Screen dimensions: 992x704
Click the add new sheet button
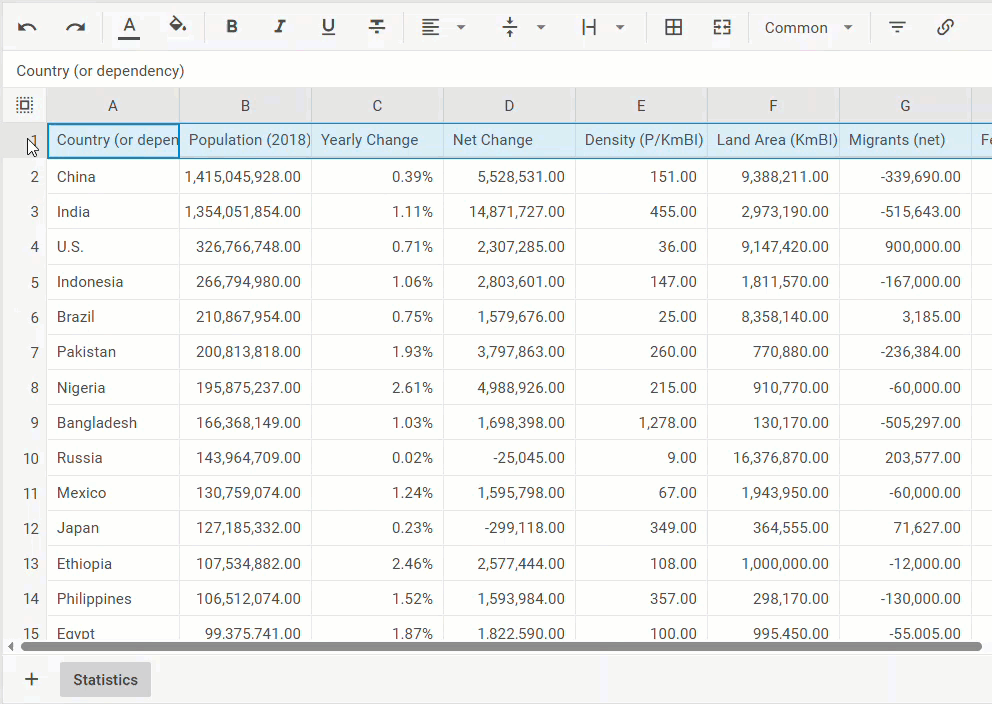(31, 678)
